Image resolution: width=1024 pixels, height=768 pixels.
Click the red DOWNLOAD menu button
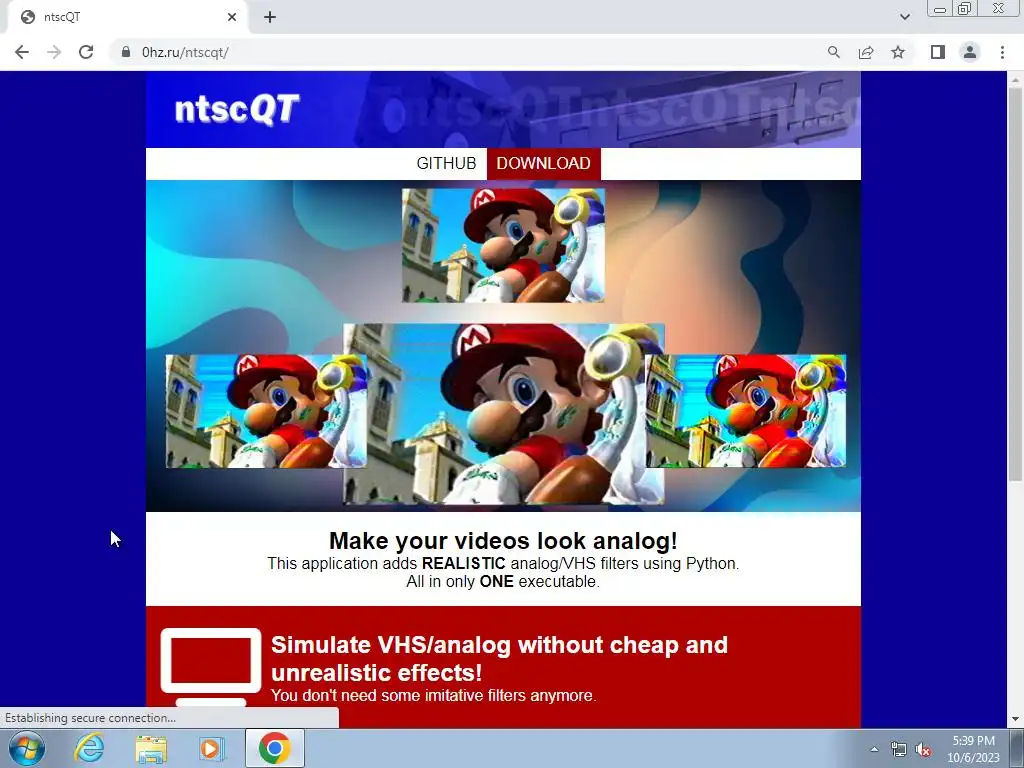[543, 163]
